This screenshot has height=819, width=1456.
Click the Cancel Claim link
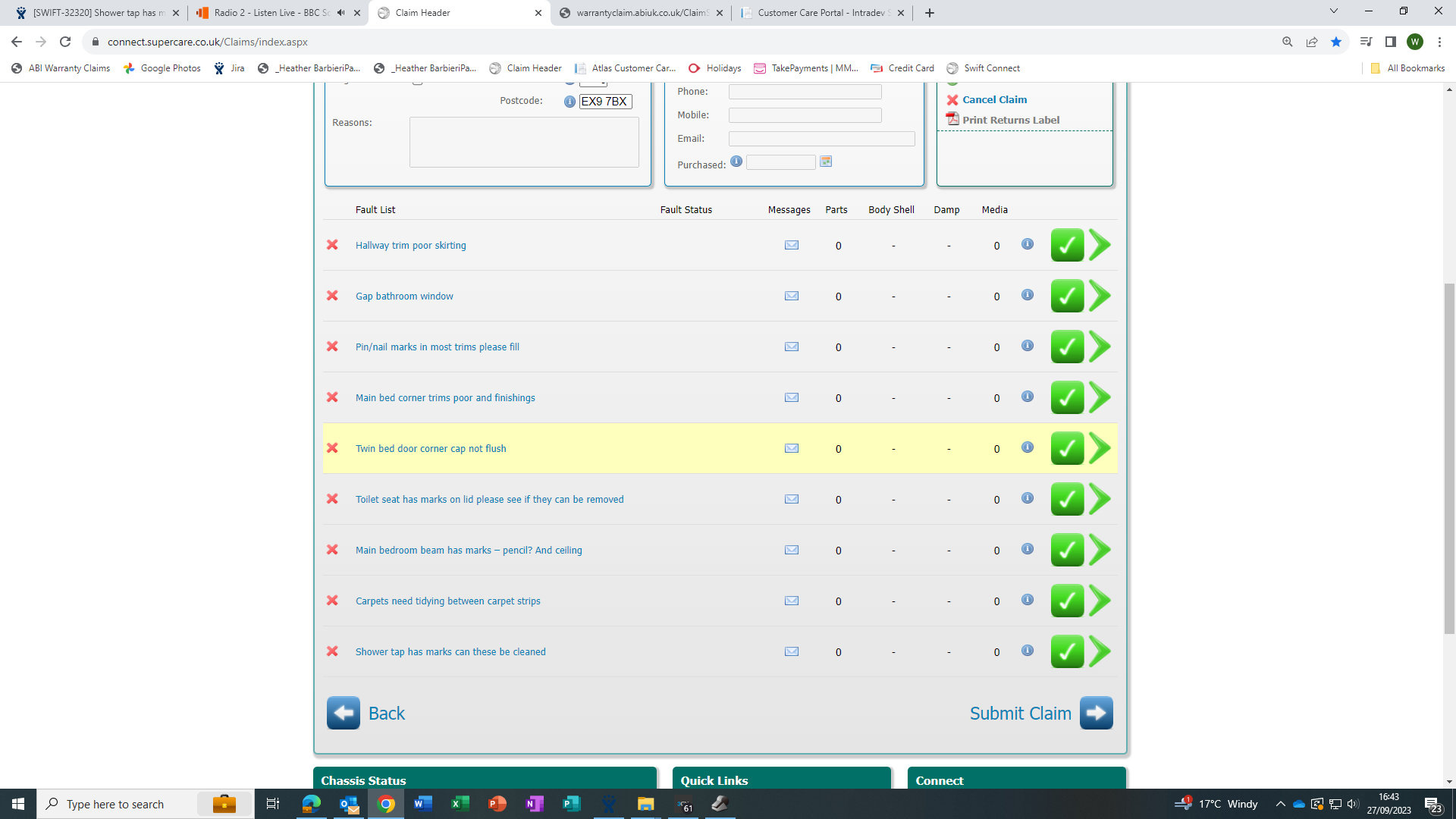click(994, 99)
